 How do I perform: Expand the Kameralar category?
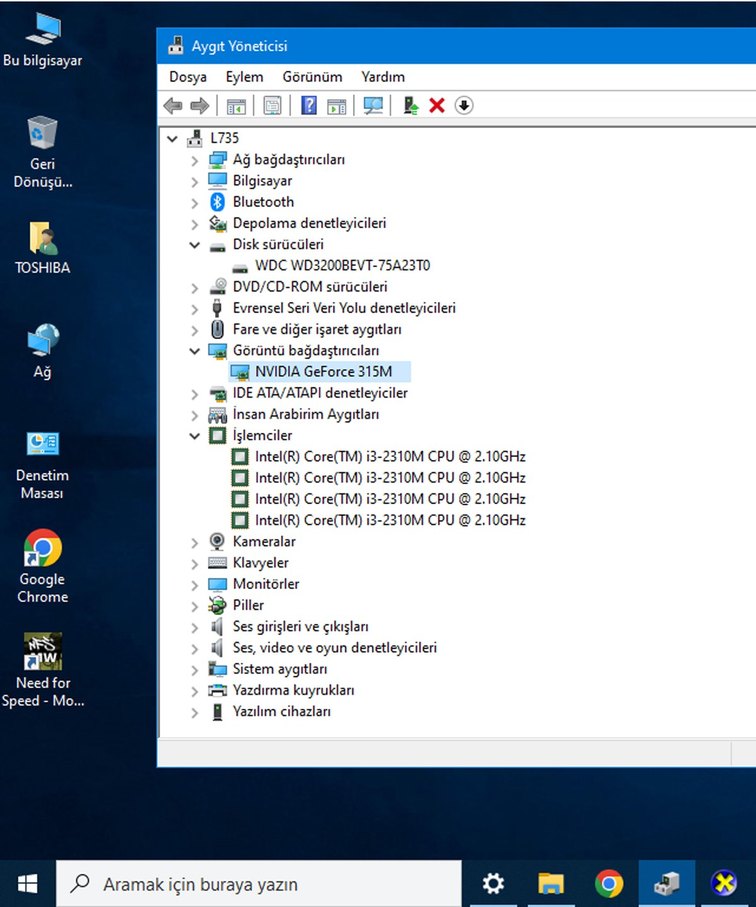(x=195, y=543)
